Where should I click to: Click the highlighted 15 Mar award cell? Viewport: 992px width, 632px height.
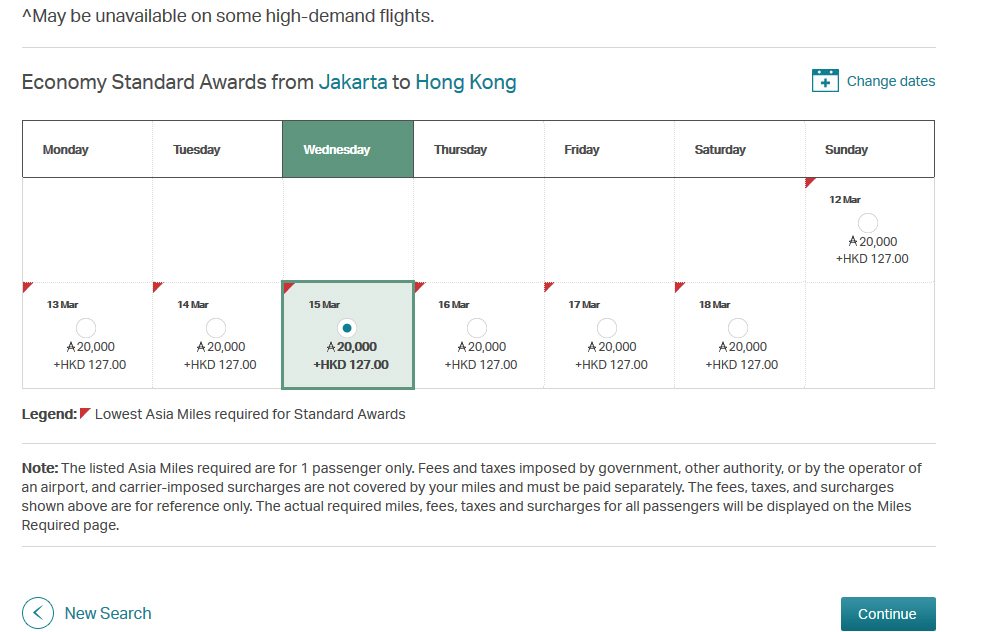click(347, 335)
